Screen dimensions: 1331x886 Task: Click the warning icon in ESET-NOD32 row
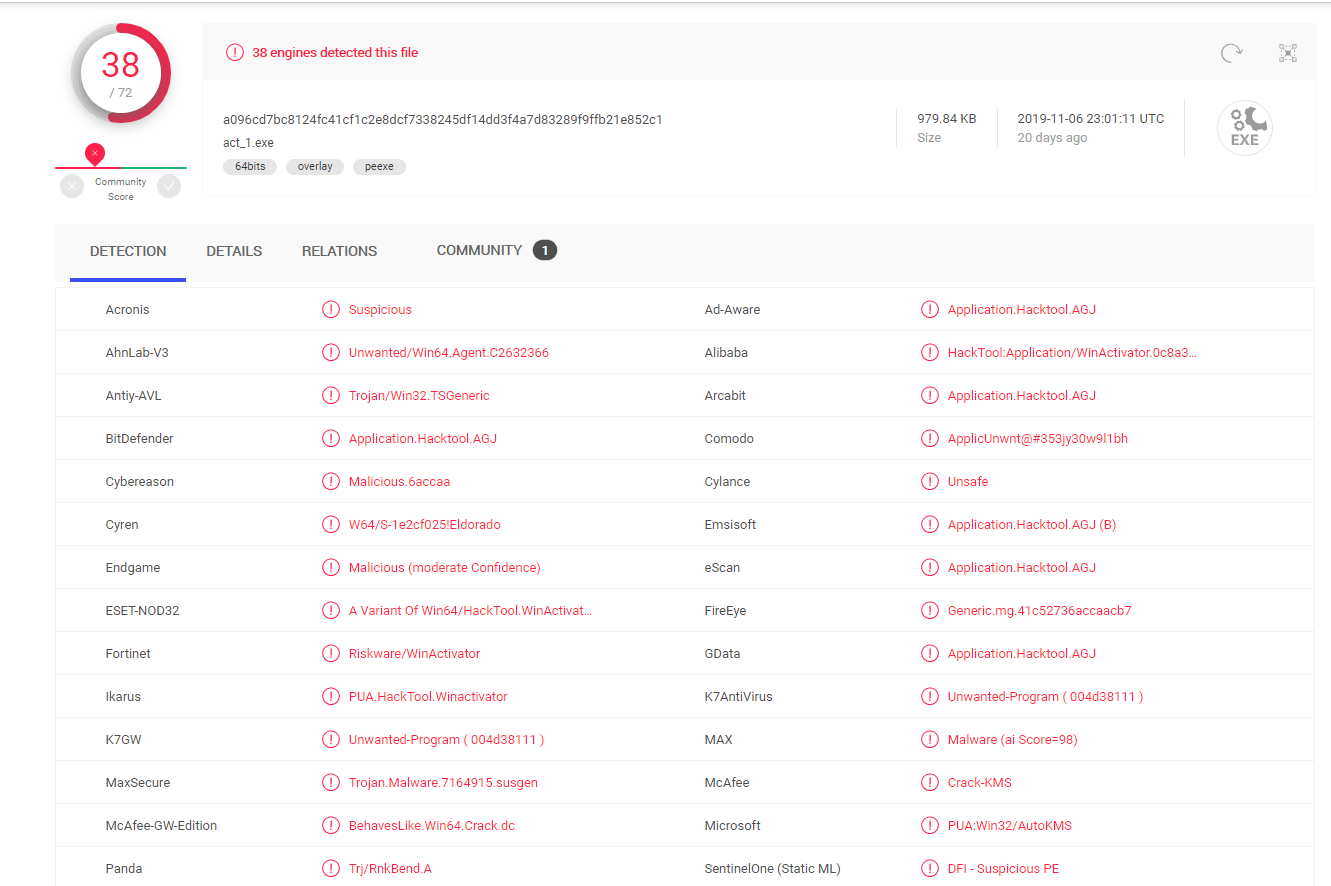coord(331,610)
